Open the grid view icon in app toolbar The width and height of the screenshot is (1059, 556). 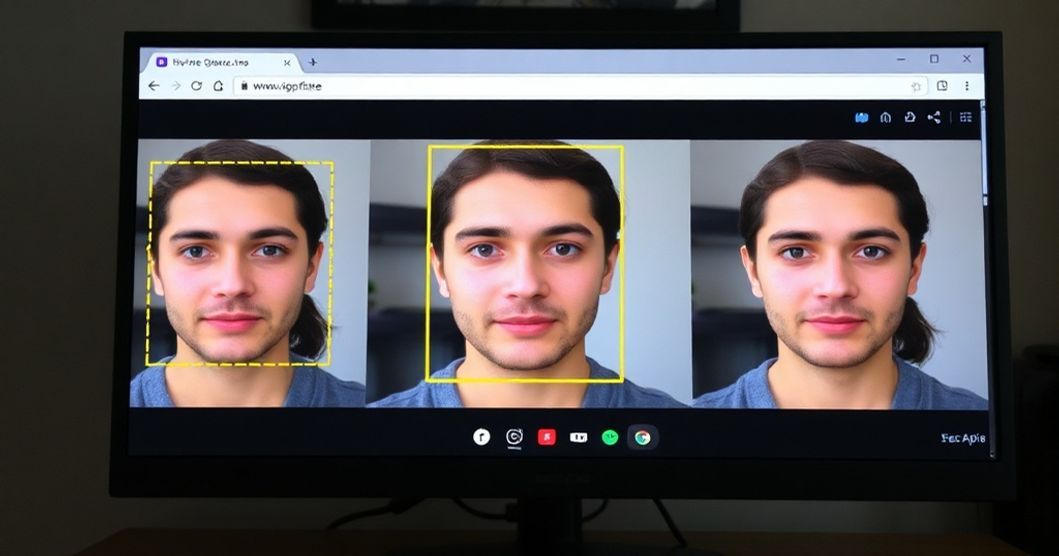tap(966, 118)
